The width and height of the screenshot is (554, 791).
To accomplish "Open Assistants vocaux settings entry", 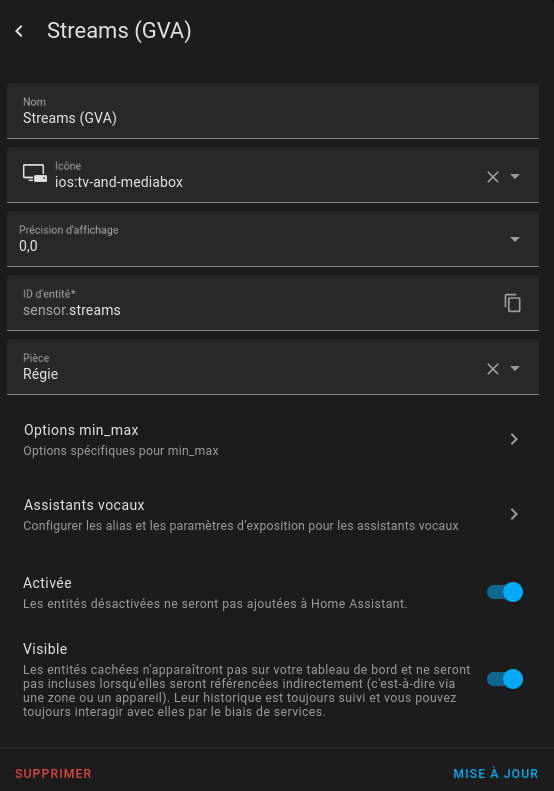I will coord(273,515).
